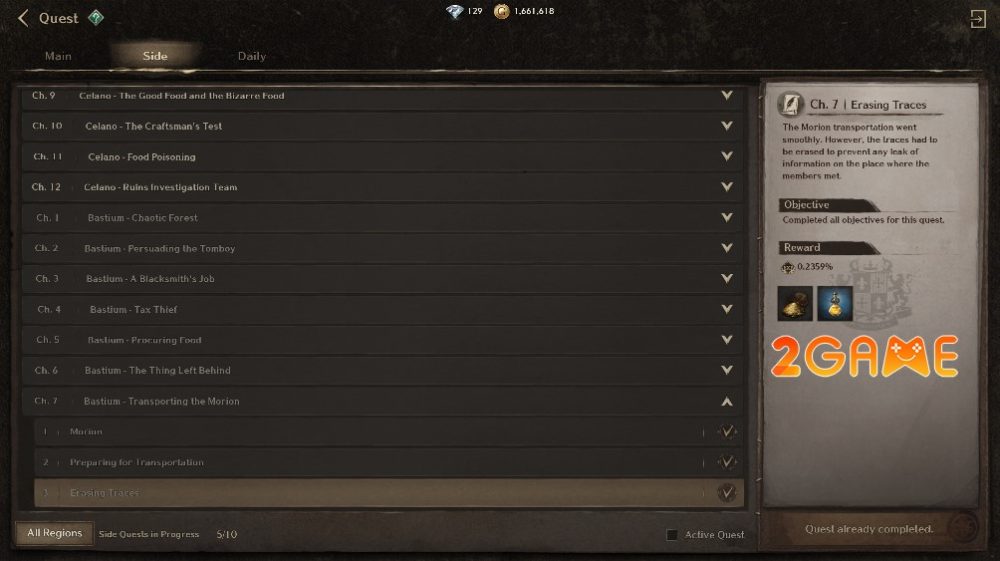Click the back arrow next to Quest
The height and width of the screenshot is (561, 1000).
(x=24, y=18)
